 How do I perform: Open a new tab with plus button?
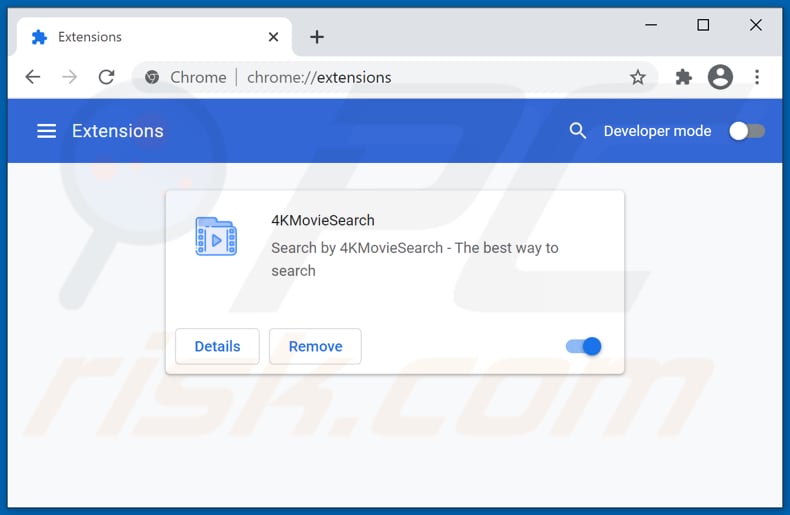pyautogui.click(x=317, y=37)
